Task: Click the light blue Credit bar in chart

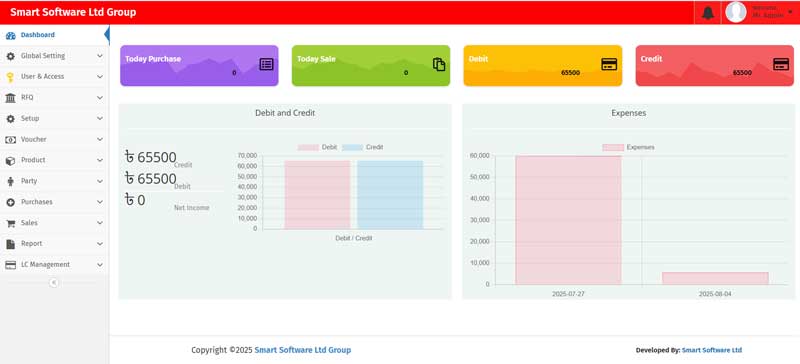Action: [x=390, y=195]
